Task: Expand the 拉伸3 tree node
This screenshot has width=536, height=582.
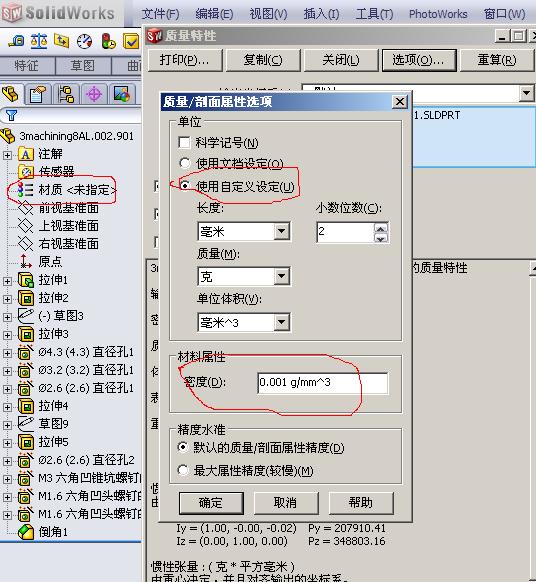Action: click(x=7, y=335)
